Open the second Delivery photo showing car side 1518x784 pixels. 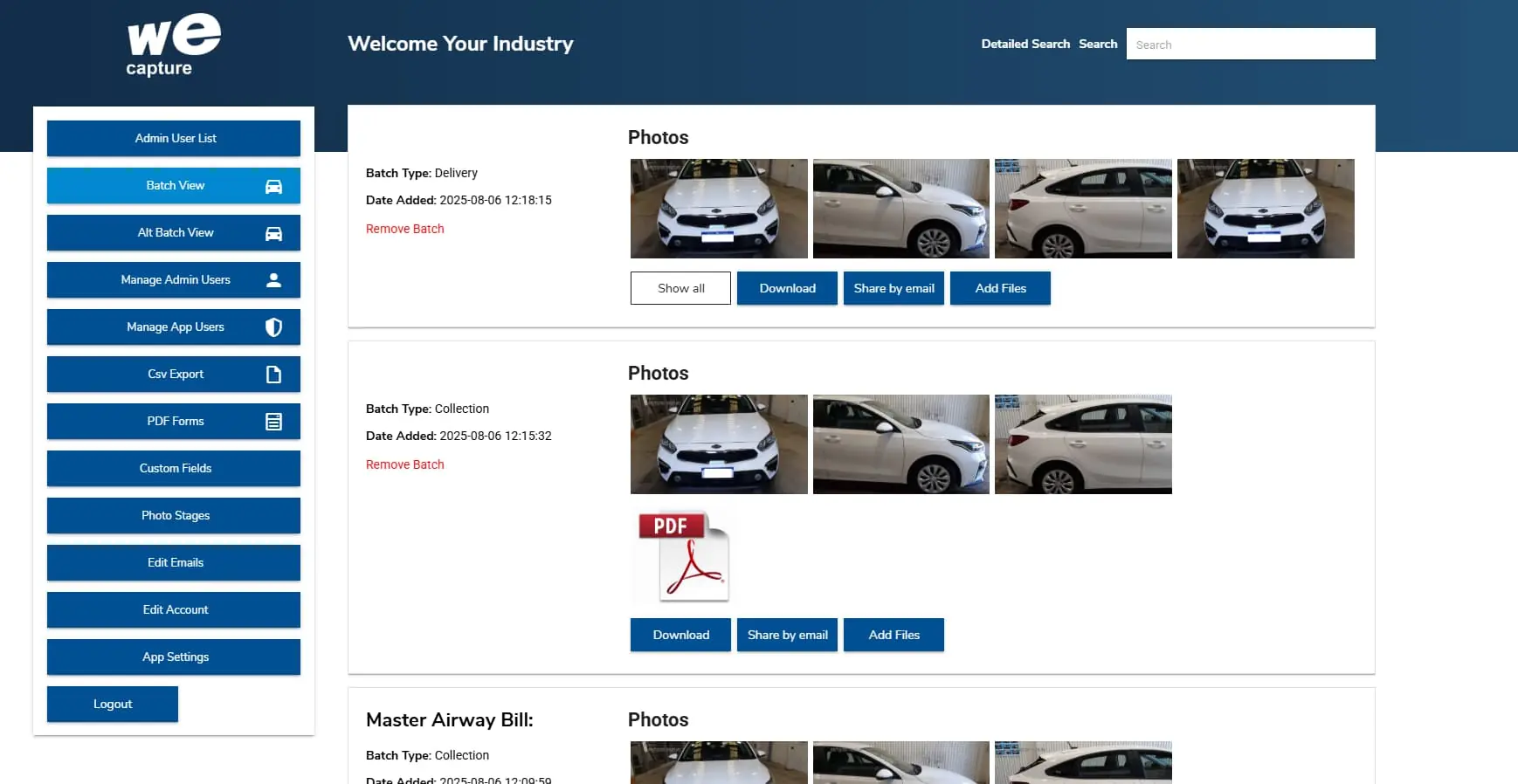(901, 209)
